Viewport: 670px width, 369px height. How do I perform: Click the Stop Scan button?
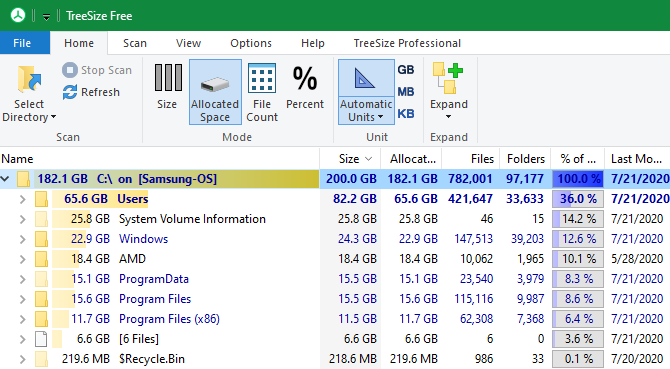click(x=97, y=70)
